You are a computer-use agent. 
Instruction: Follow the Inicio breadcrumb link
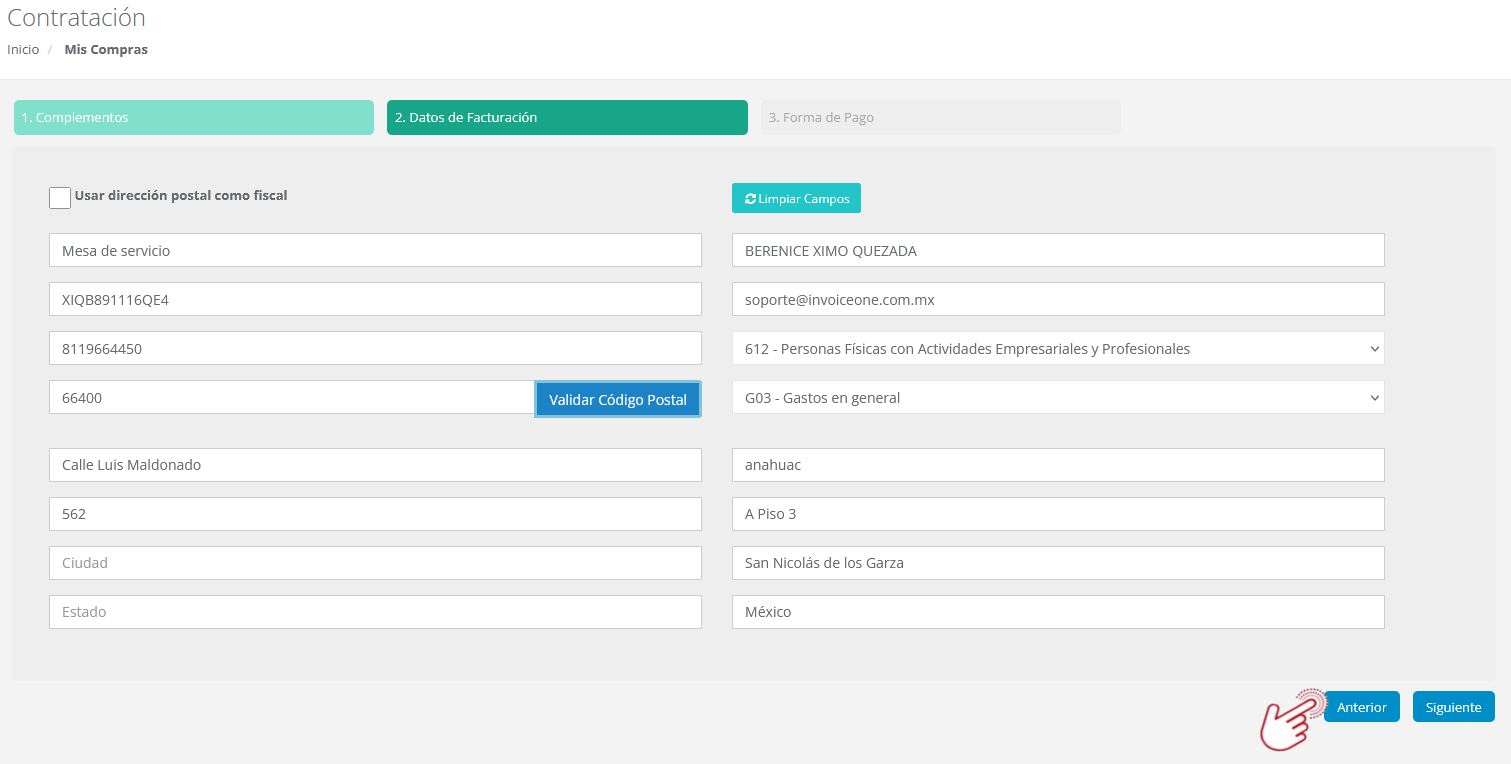(x=23, y=50)
